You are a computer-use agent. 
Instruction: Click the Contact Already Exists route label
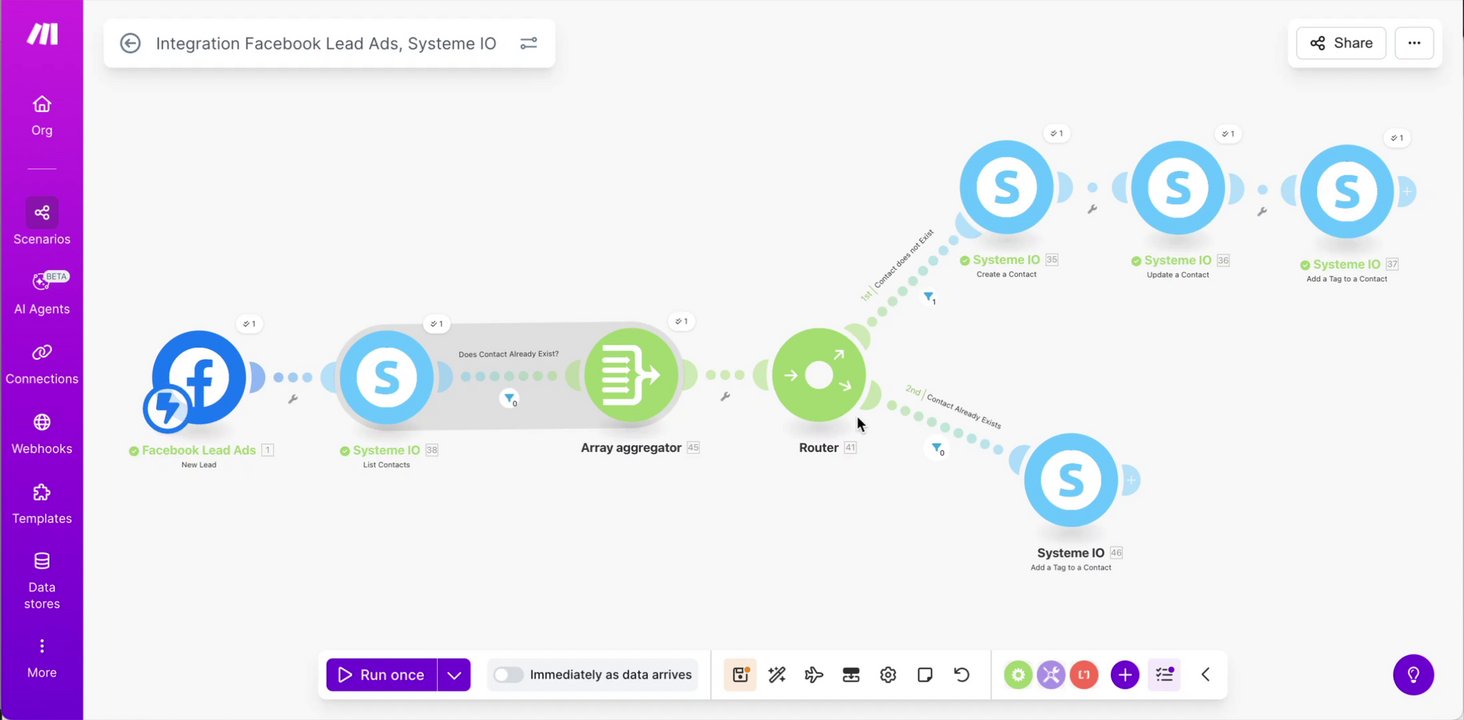(963, 412)
